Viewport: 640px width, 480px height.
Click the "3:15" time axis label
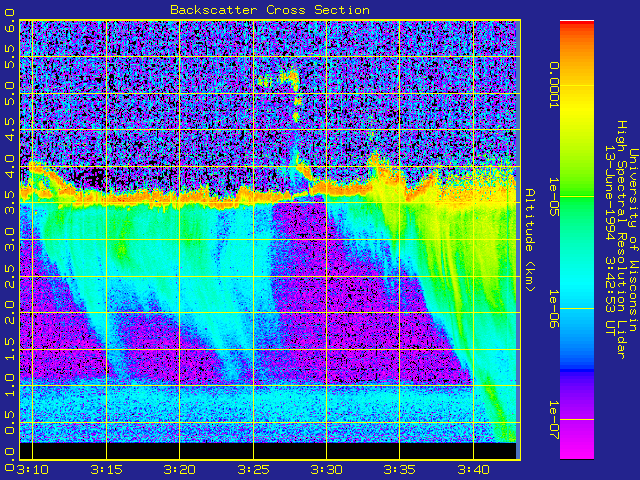tap(106, 470)
